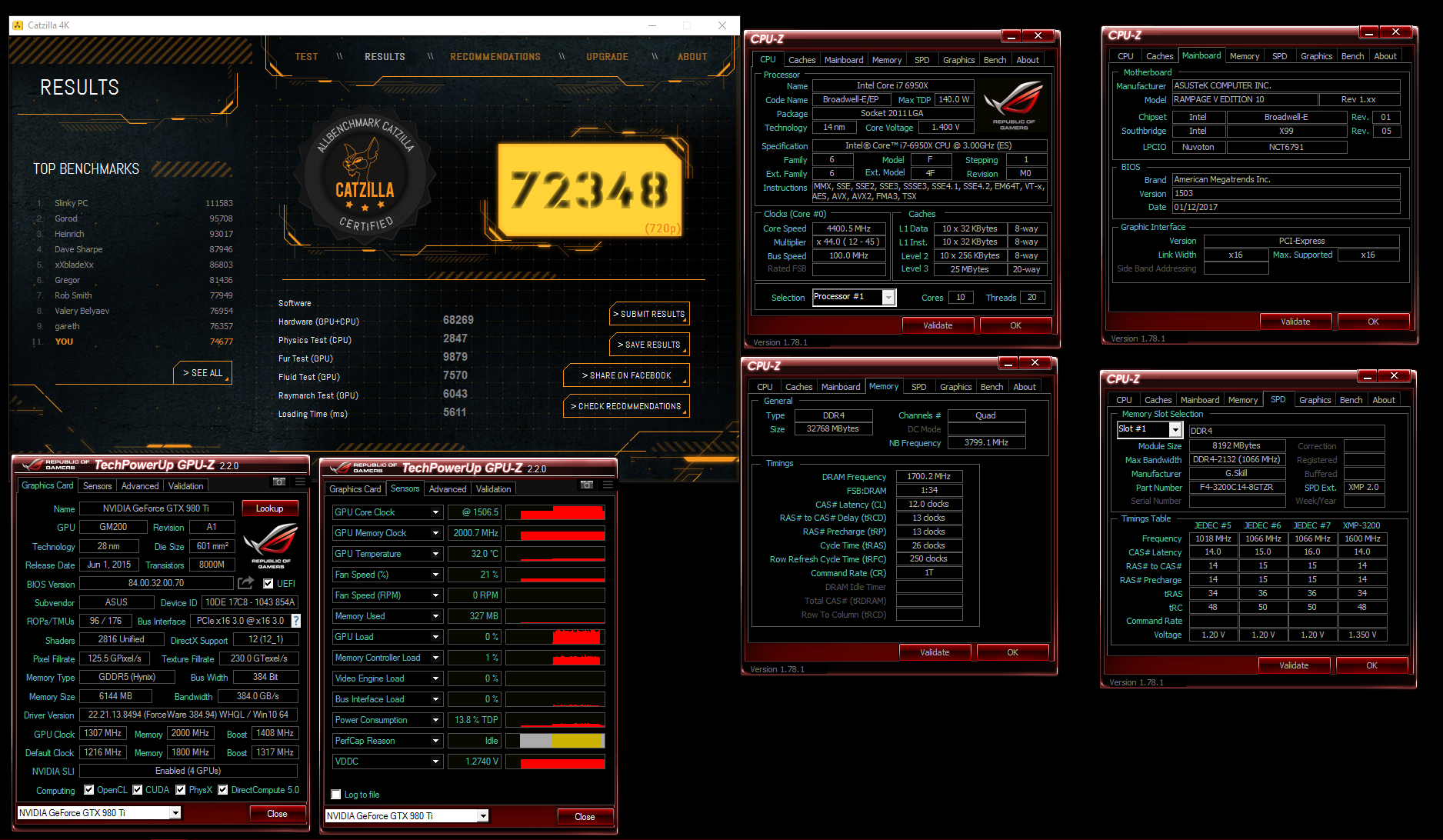The image size is (1443, 840).
Task: Click the GPU Load red history graph
Action: coord(555,637)
